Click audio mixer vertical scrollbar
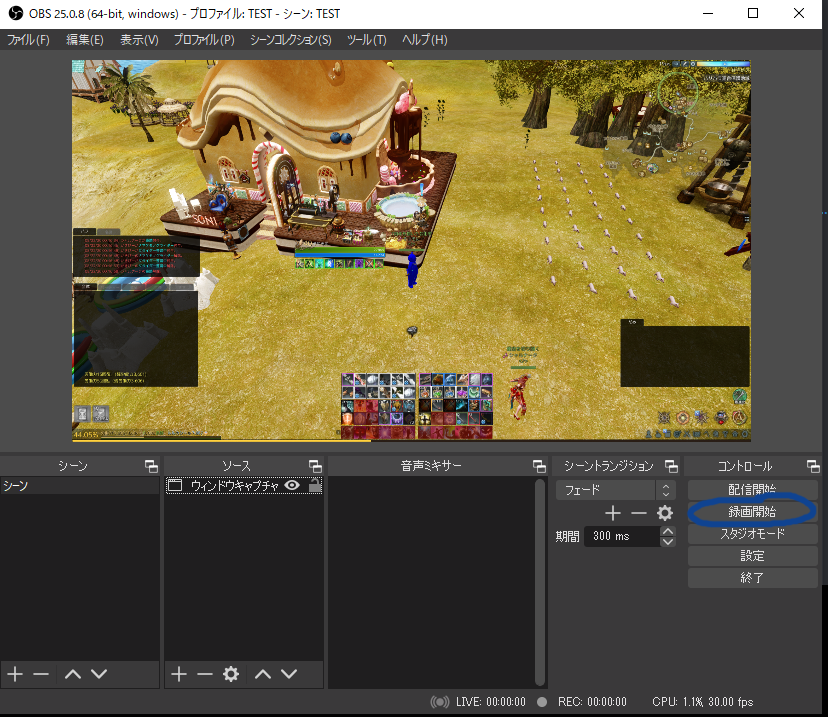The height and width of the screenshot is (717, 828). [x=539, y=582]
